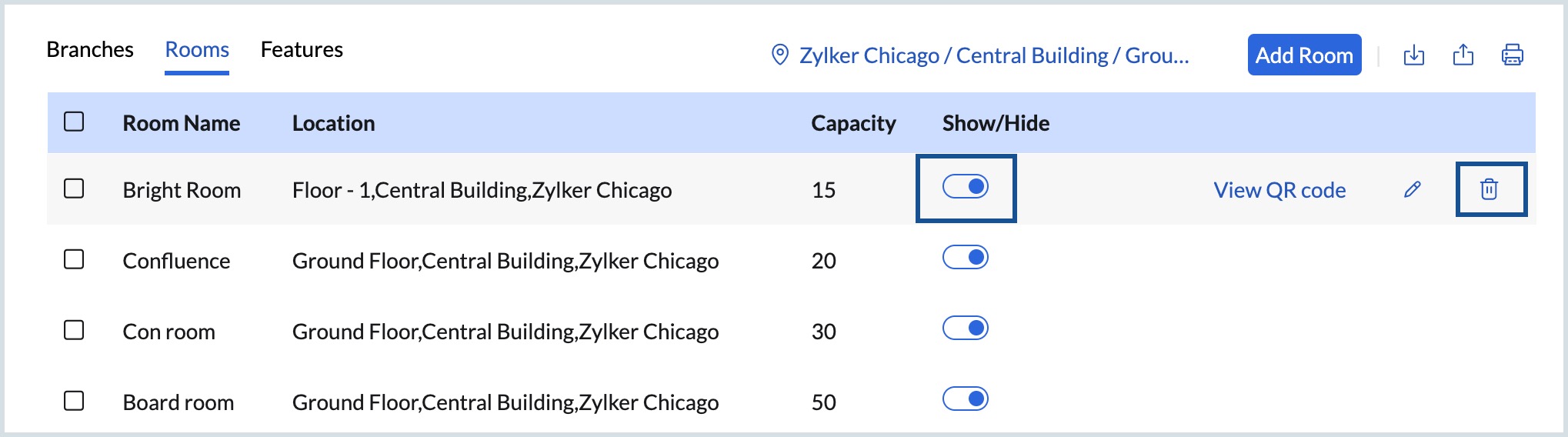Toggle Show/Hide switch for Bright Room
1568x437 pixels.
[x=966, y=187]
